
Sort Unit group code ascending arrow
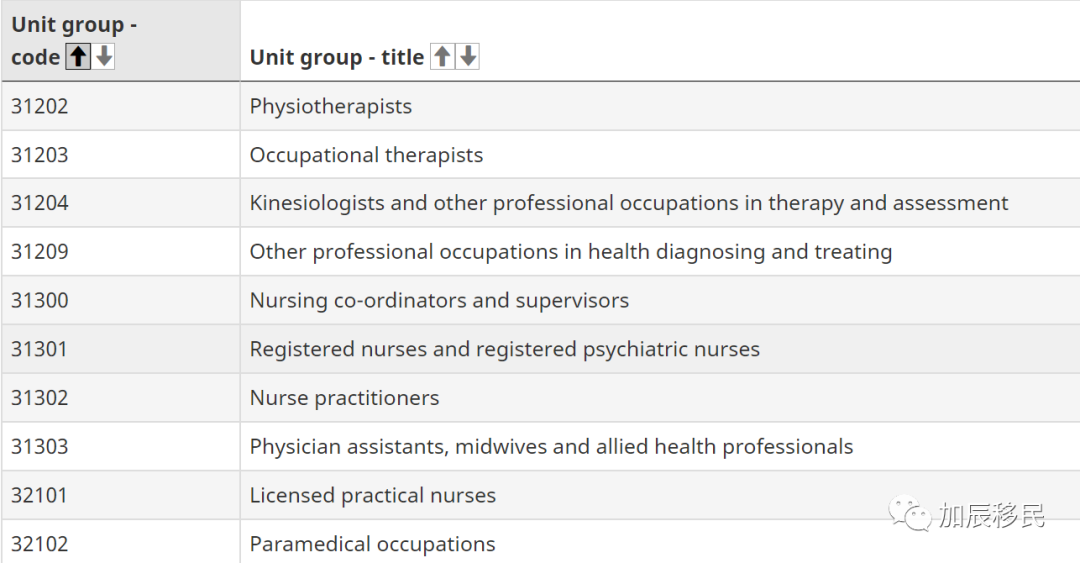(78, 57)
